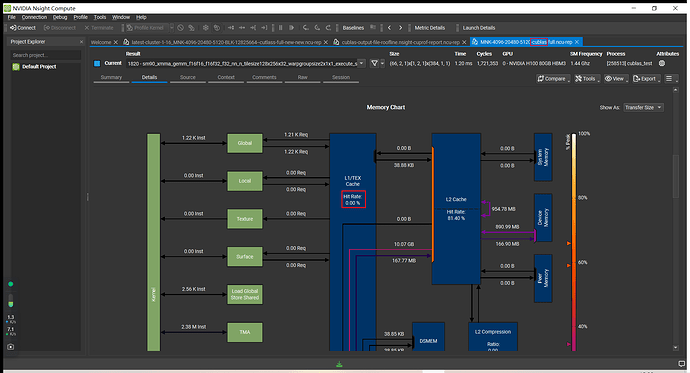
Task: Open the Attributes globe icon
Action: coord(662,63)
